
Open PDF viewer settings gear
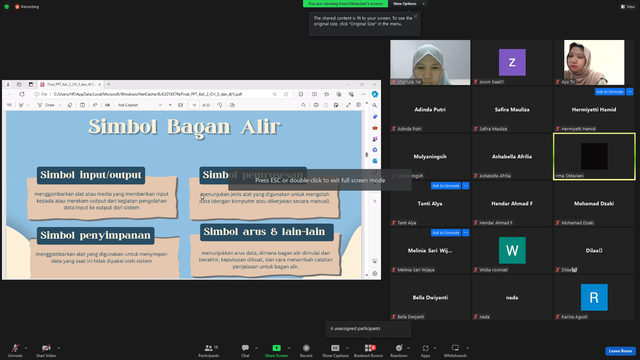point(358,105)
